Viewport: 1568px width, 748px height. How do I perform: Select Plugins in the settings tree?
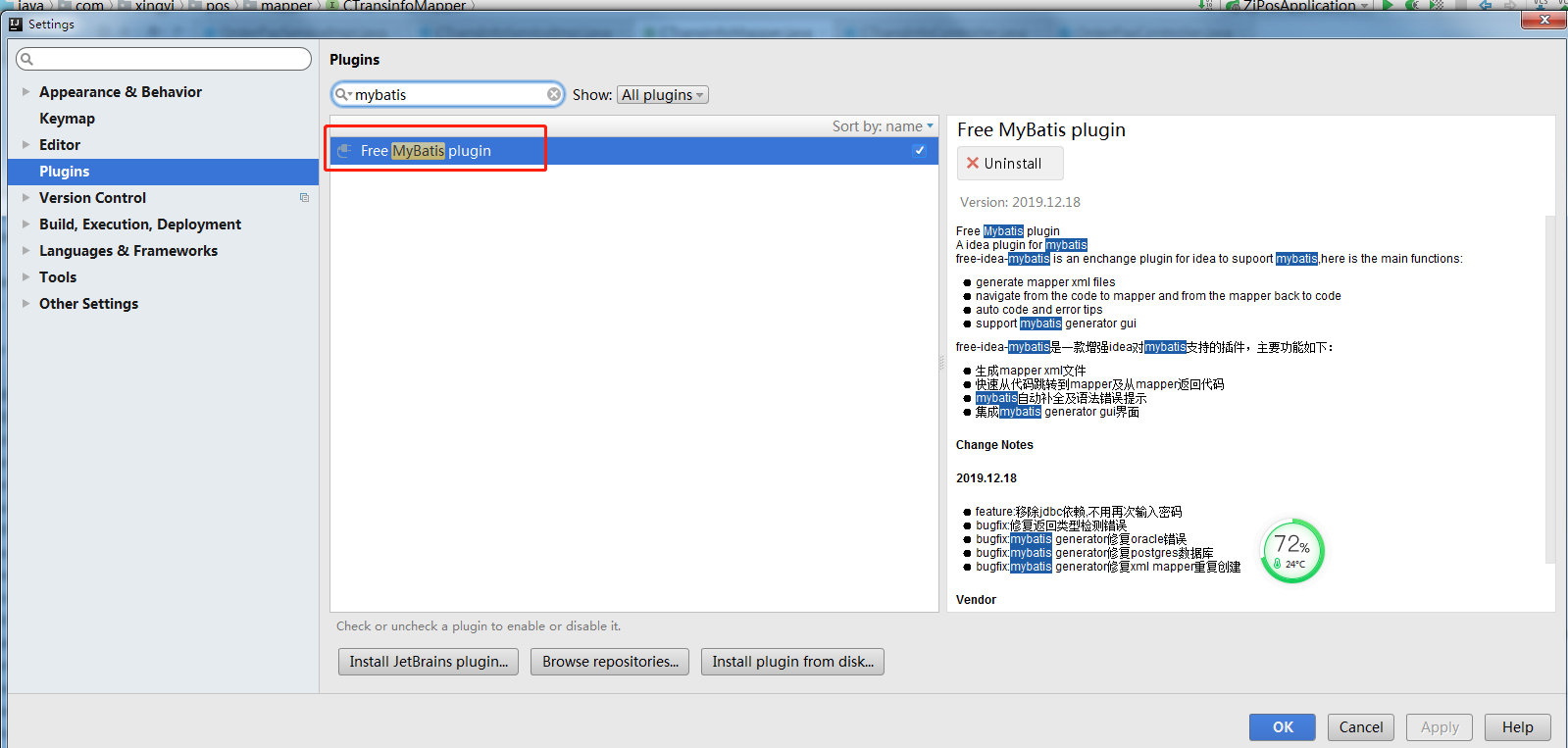click(163, 172)
